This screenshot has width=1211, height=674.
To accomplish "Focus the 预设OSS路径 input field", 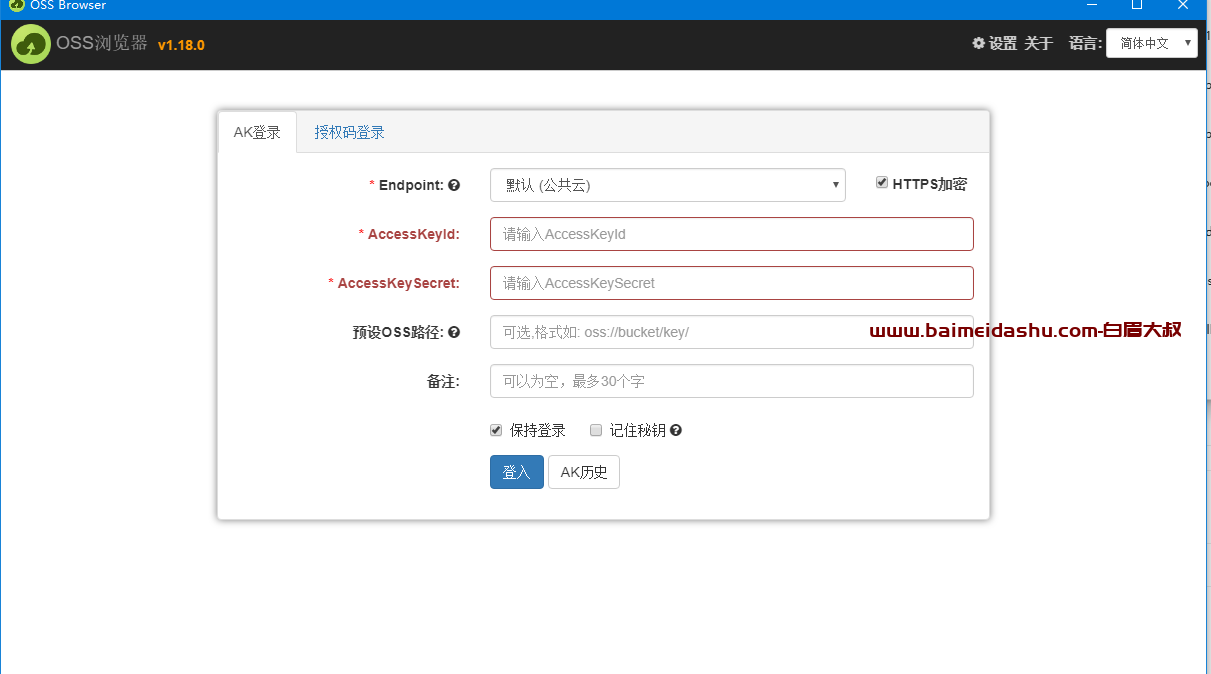I will (732, 332).
